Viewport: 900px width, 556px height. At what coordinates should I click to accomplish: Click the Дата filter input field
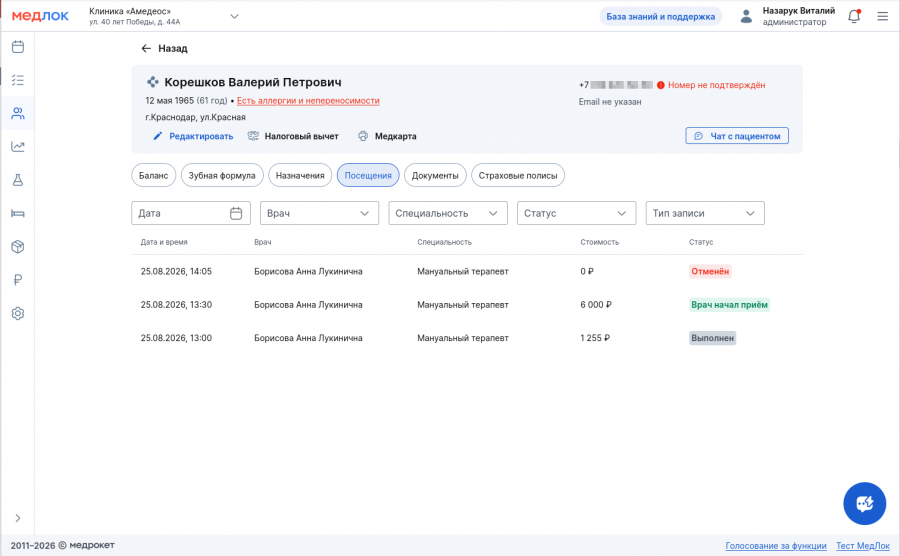click(x=191, y=213)
